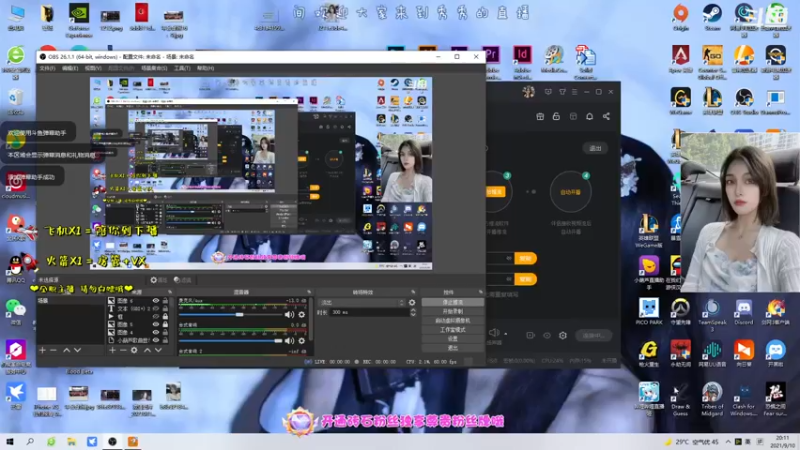Viewport: 800px width, 450px height.
Task: Click camera icon in assistant bottom bar
Action: tap(531, 335)
